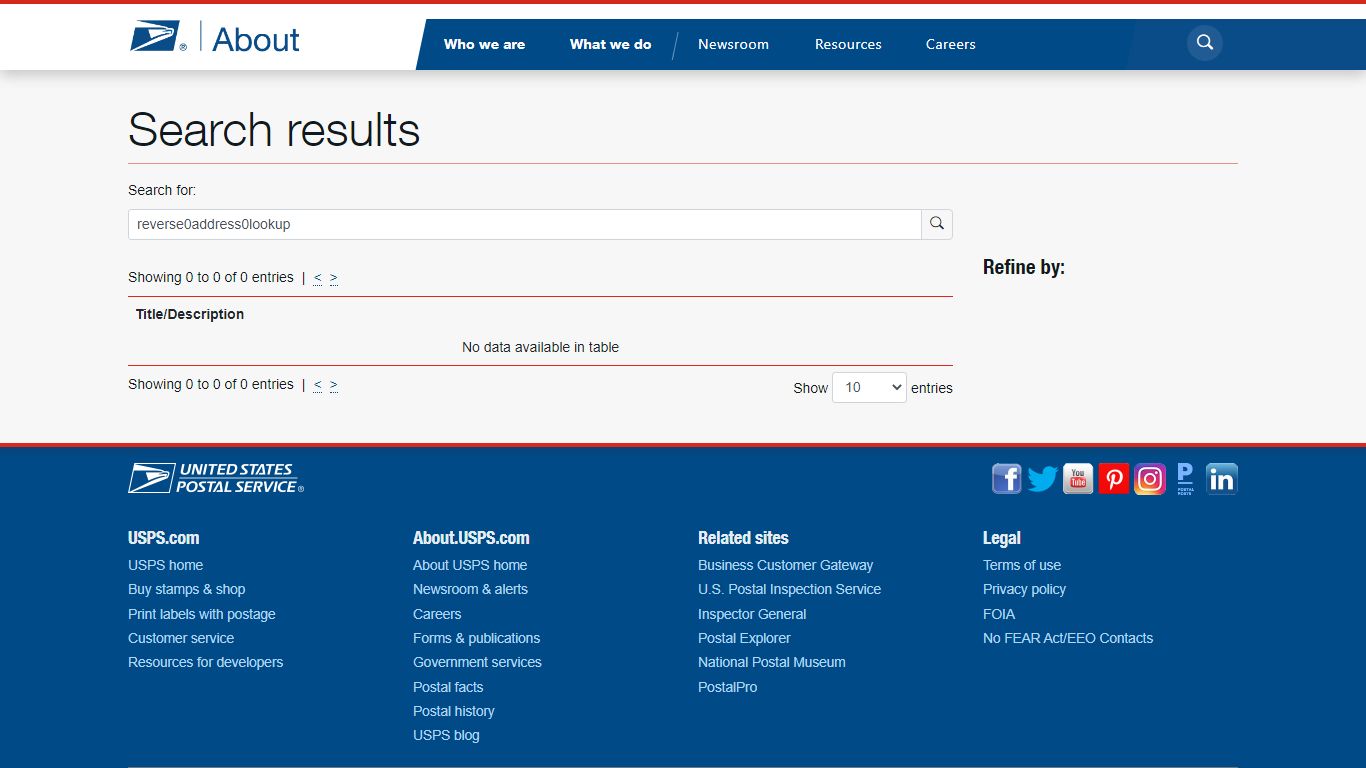Screen dimensions: 1366x768
Task: Go to next page in top pager
Action: coord(334,277)
